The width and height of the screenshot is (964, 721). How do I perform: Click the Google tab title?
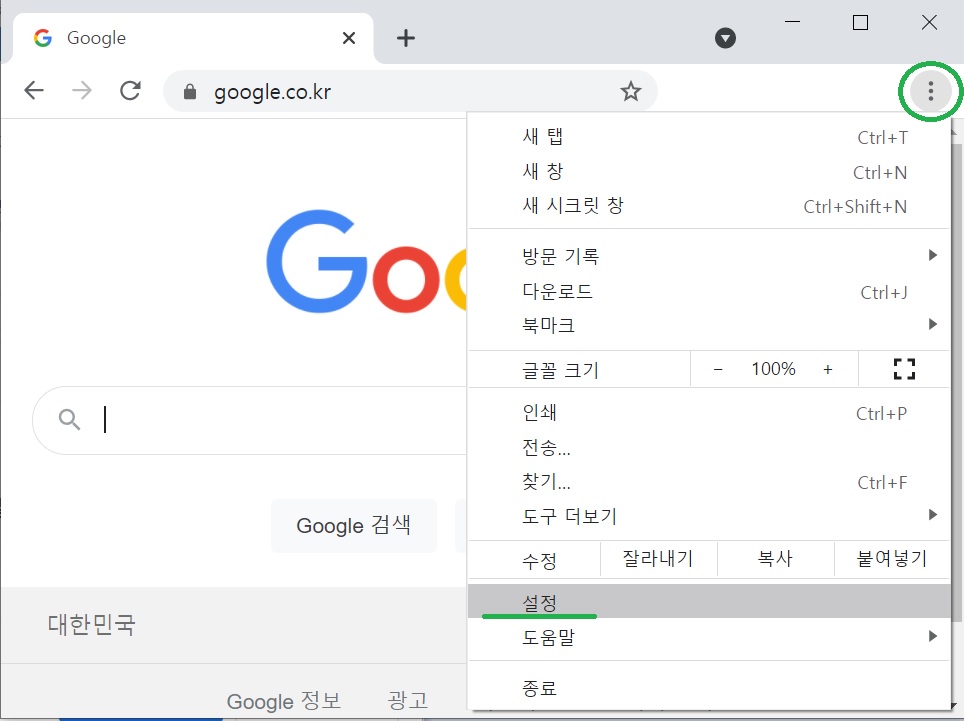click(97, 38)
